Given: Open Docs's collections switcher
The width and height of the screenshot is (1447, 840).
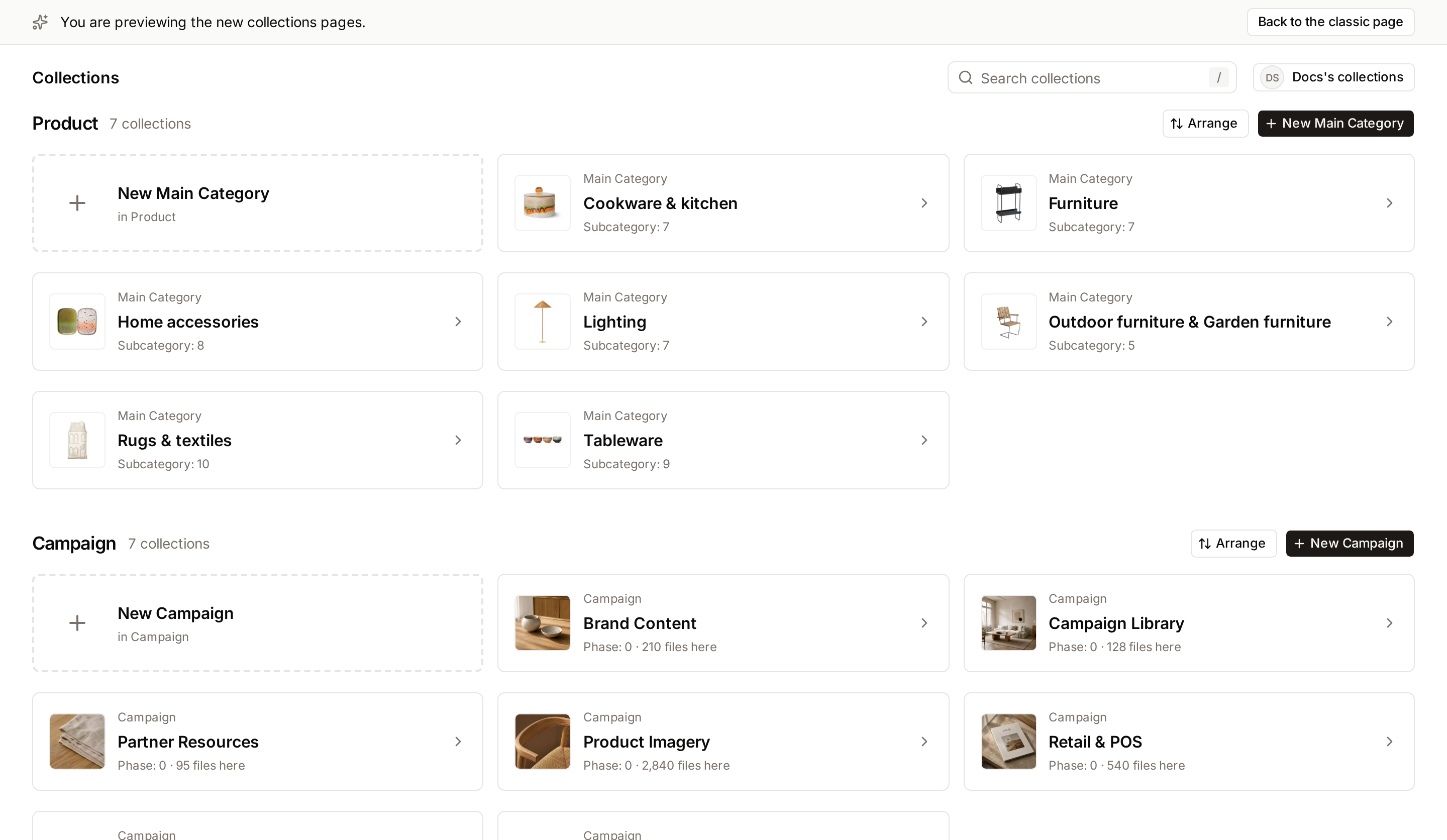Looking at the screenshot, I should coord(1333,77).
